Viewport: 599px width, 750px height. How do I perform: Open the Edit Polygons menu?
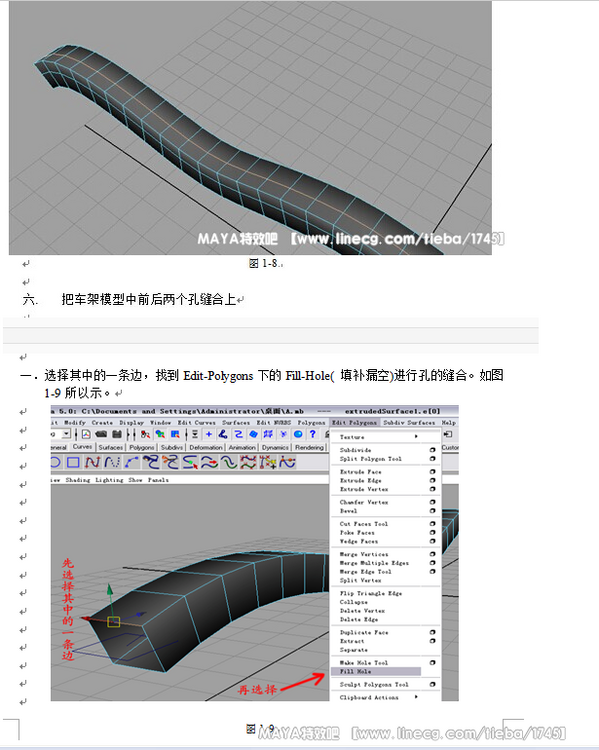point(355,423)
